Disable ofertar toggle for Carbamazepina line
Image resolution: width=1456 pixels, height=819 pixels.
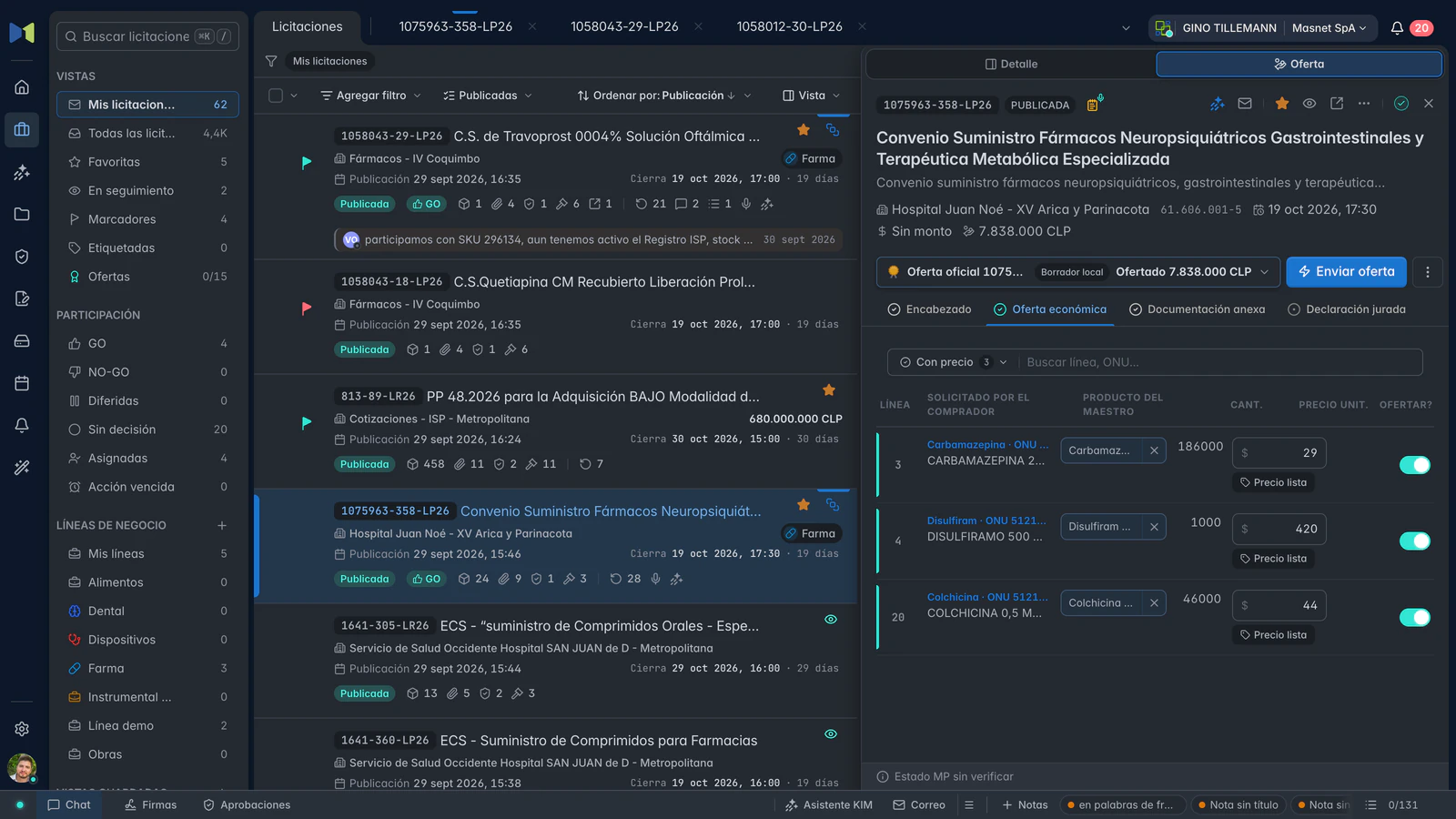pyautogui.click(x=1414, y=465)
